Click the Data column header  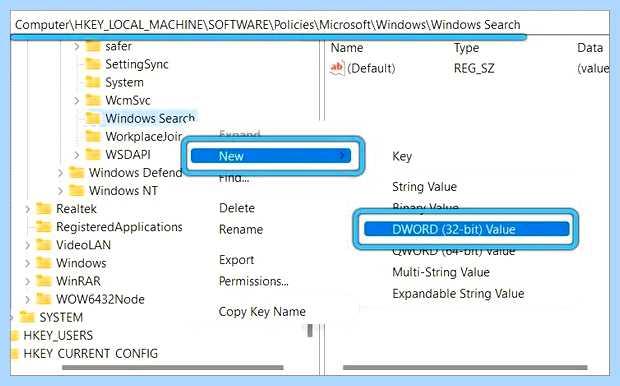click(x=590, y=48)
